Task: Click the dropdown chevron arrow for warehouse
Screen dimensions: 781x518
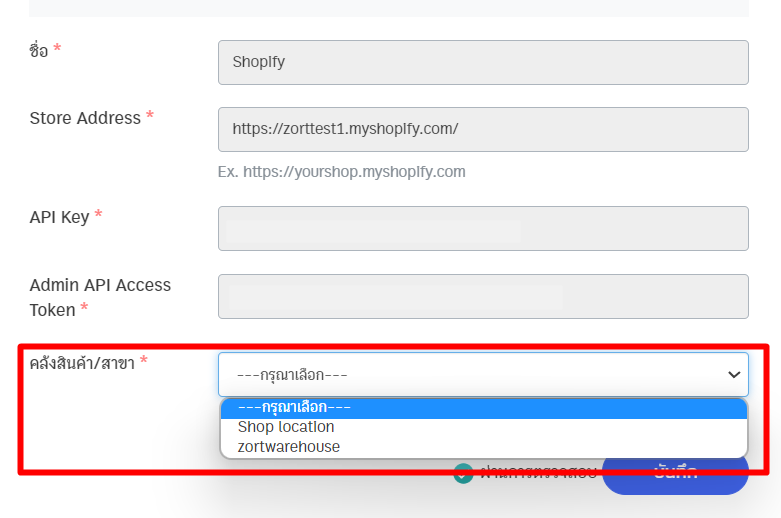Action: point(736,375)
